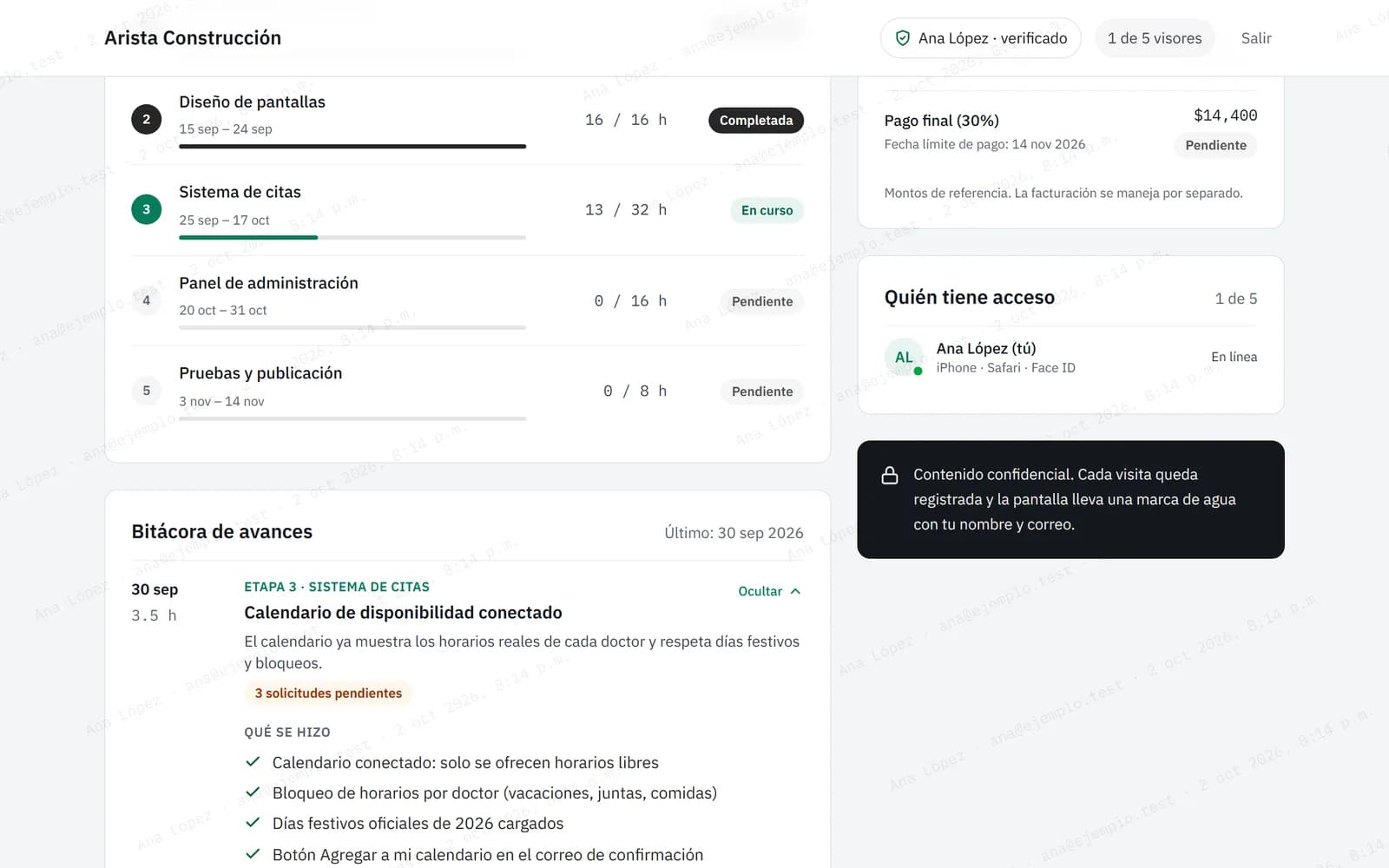The image size is (1389, 868).
Task: Click the $14,400 amount
Action: coord(1225,115)
